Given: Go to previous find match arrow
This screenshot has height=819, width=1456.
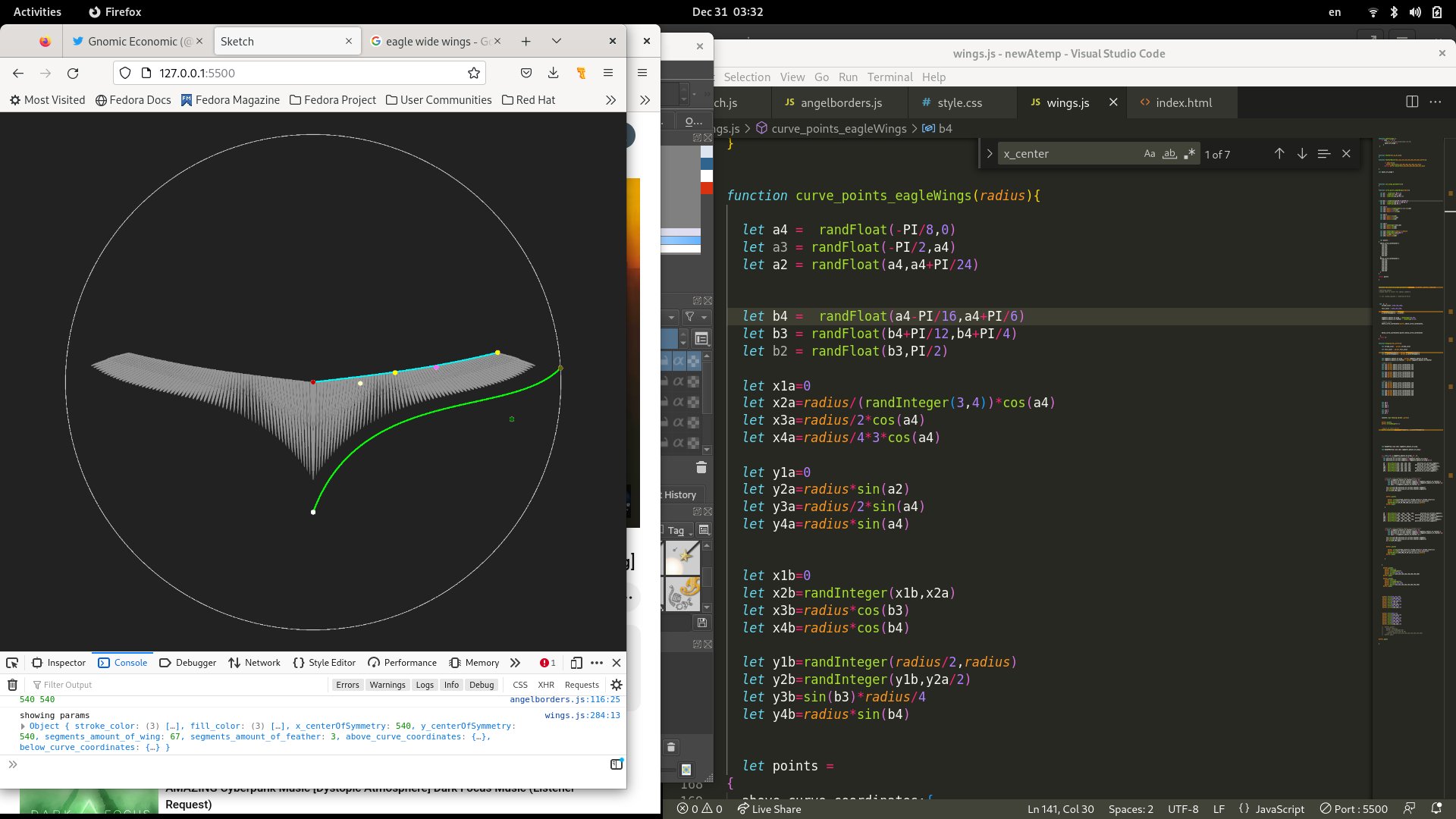Looking at the screenshot, I should [x=1279, y=153].
